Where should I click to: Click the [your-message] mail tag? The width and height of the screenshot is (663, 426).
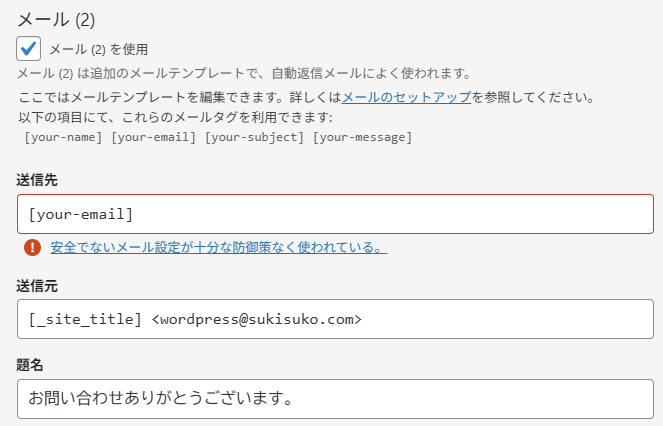pyautogui.click(x=363, y=136)
